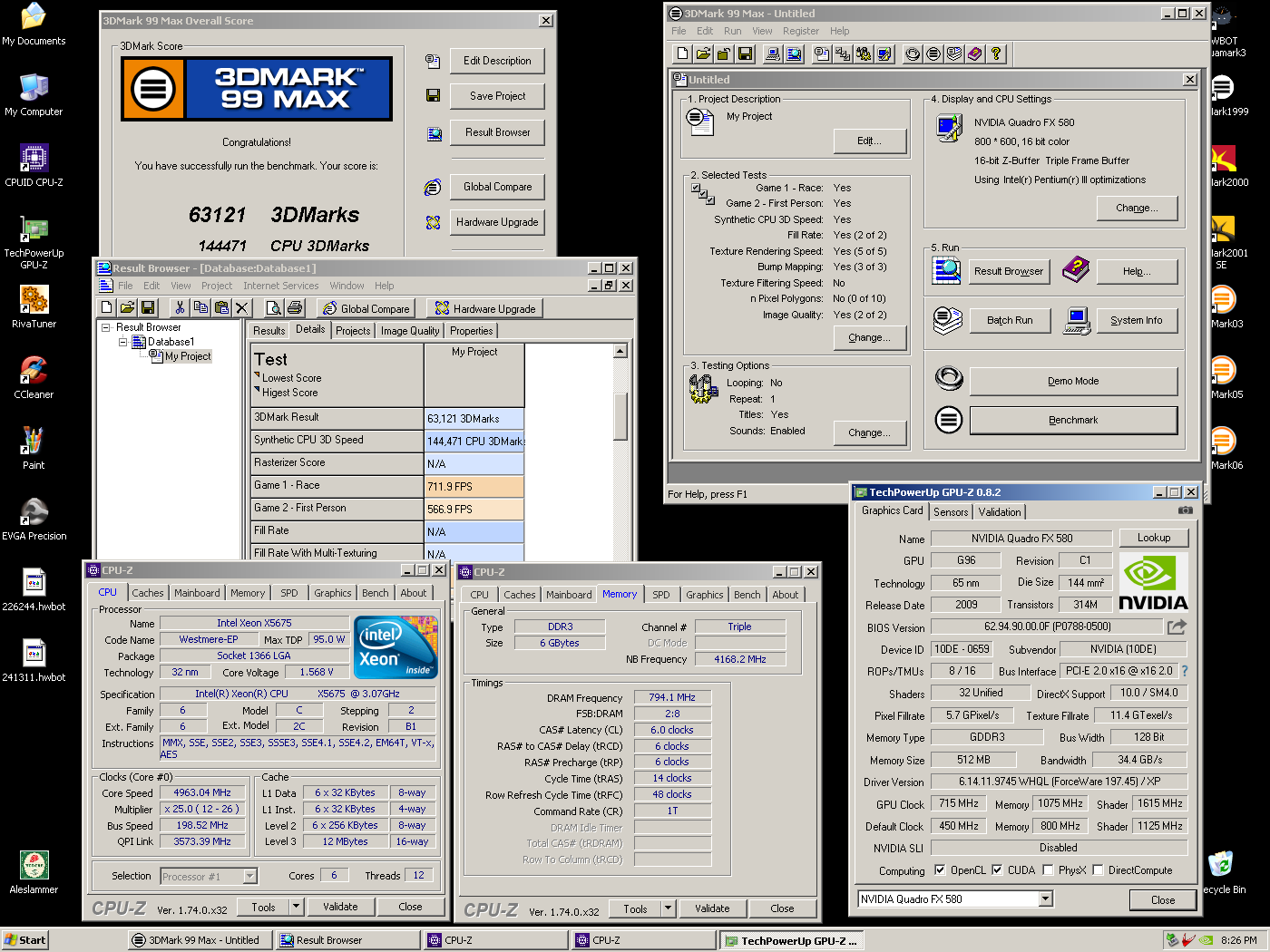The width and height of the screenshot is (1270, 952).
Task: Click Delete X icon in Result Browser toolbar
Action: [x=242, y=308]
